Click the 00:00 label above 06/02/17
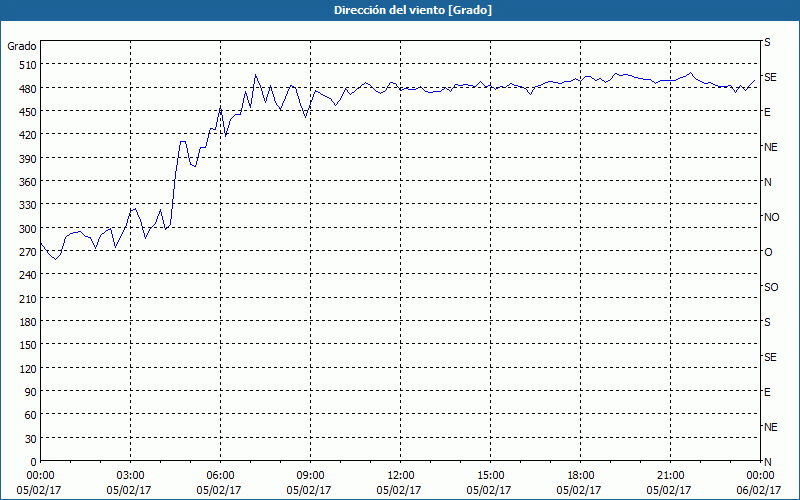This screenshot has width=800, height=500. click(760, 476)
